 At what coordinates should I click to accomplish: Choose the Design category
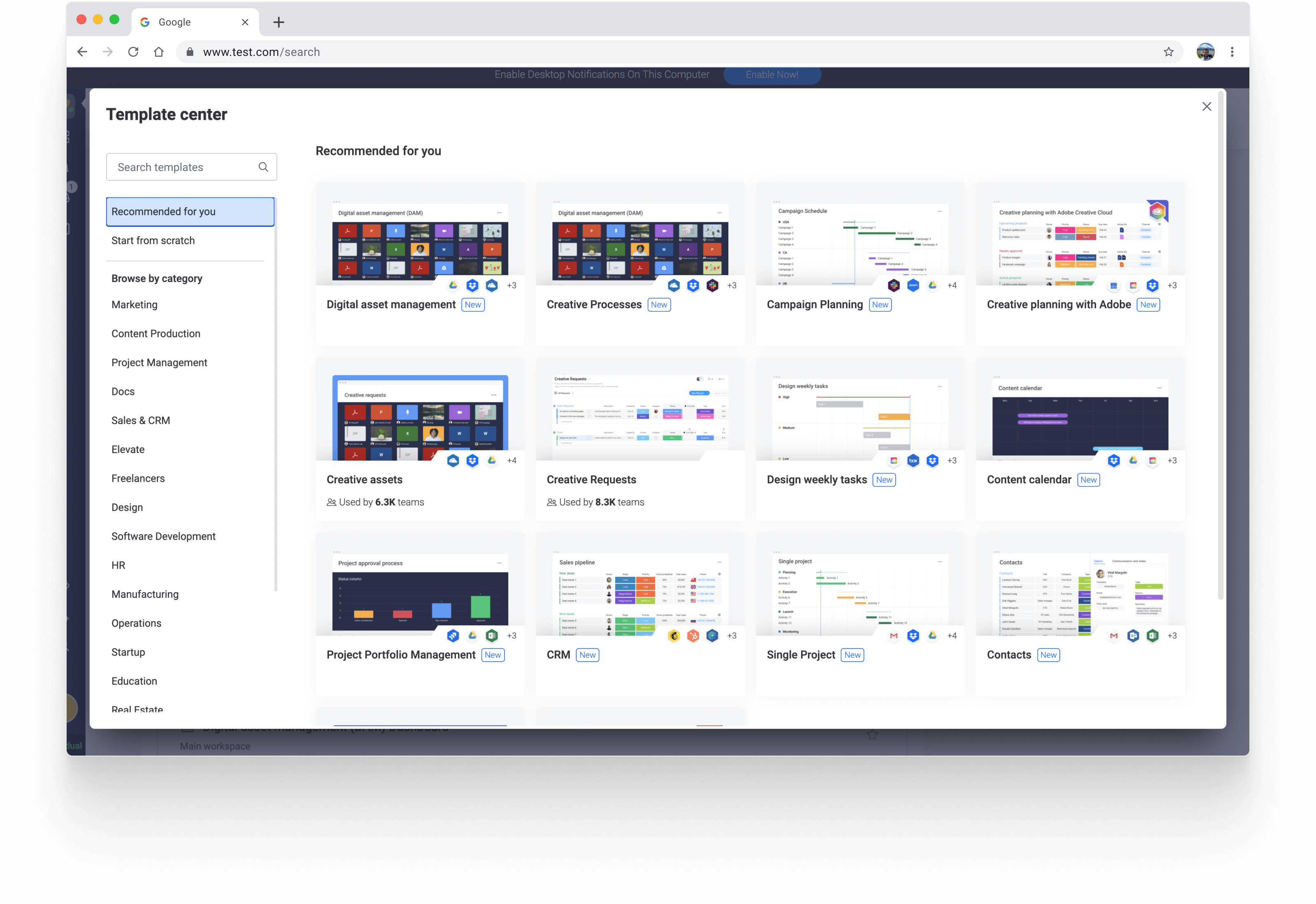click(127, 507)
